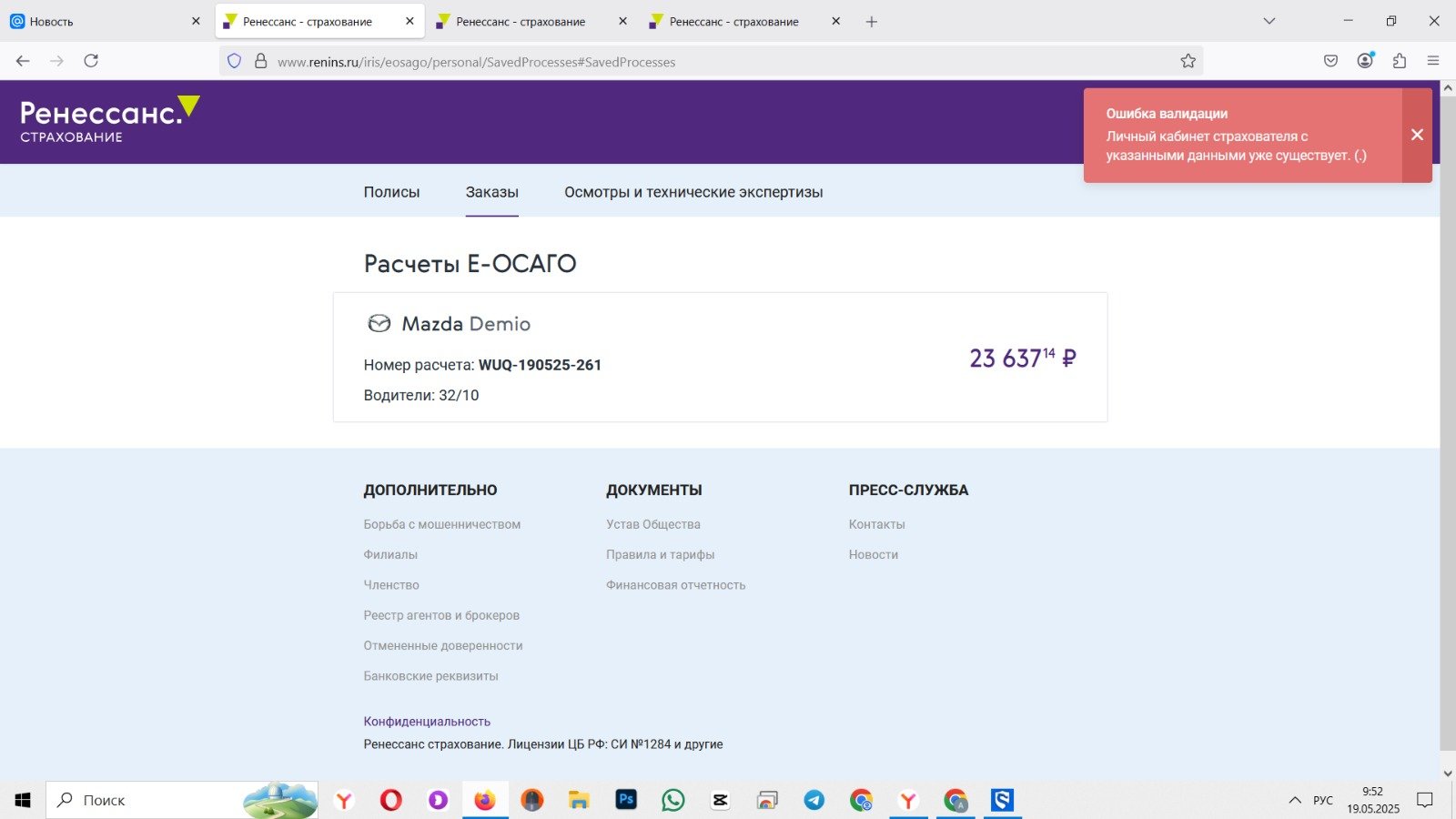Open Opera browser from taskbar
The height and width of the screenshot is (819, 1456).
coord(391,800)
